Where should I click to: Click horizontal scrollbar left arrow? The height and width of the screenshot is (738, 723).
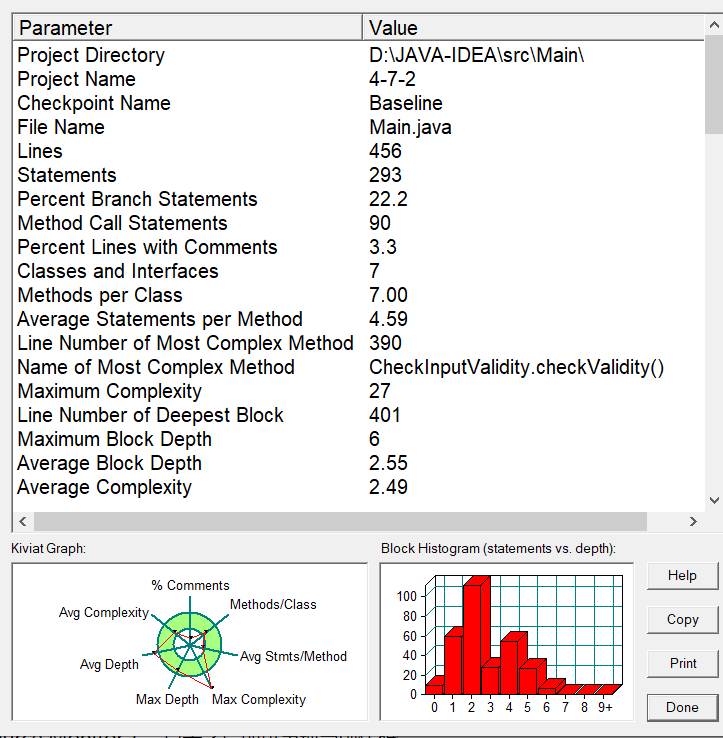(x=23, y=521)
